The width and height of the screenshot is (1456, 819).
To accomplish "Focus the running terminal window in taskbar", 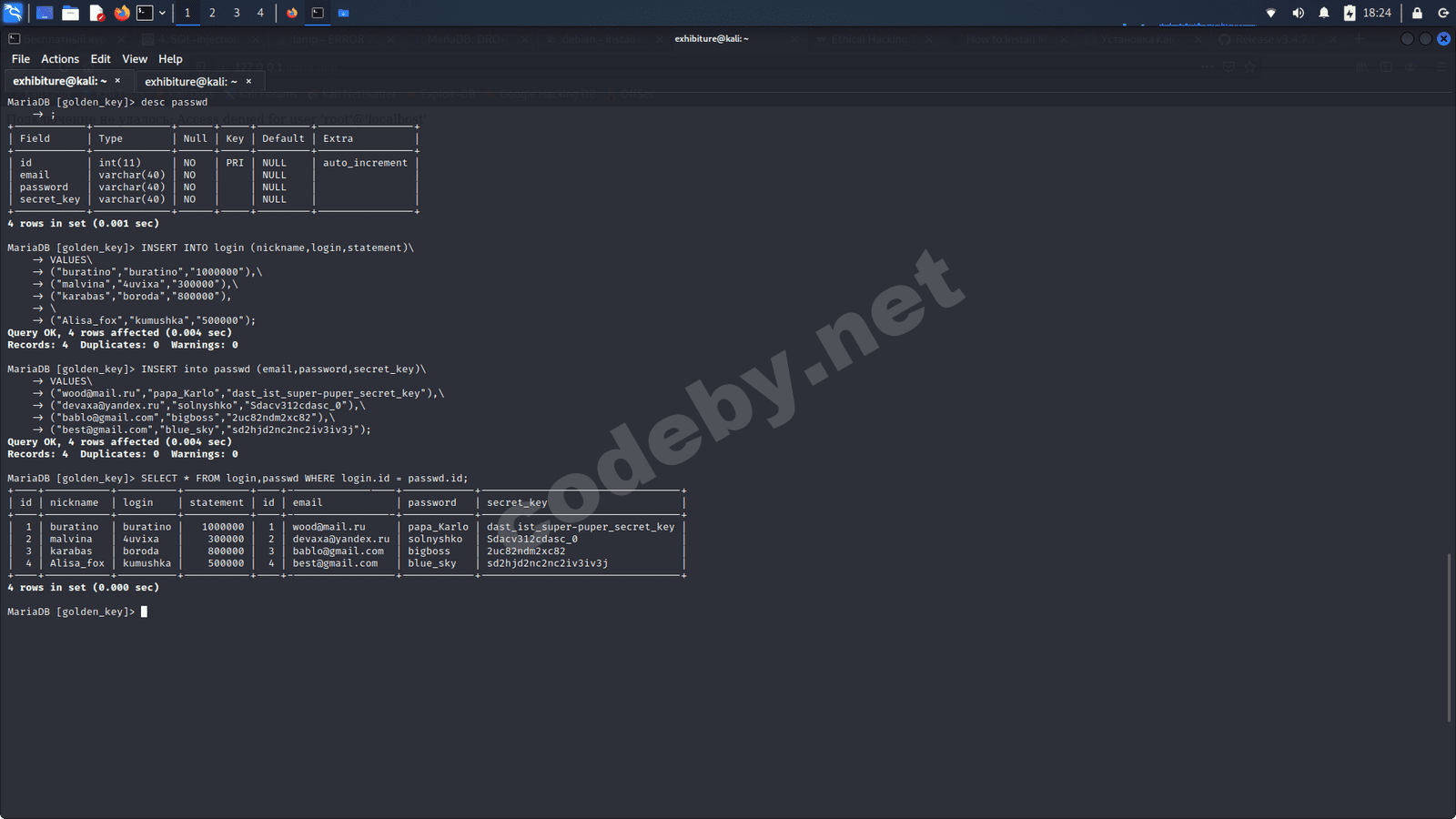I will point(318,13).
